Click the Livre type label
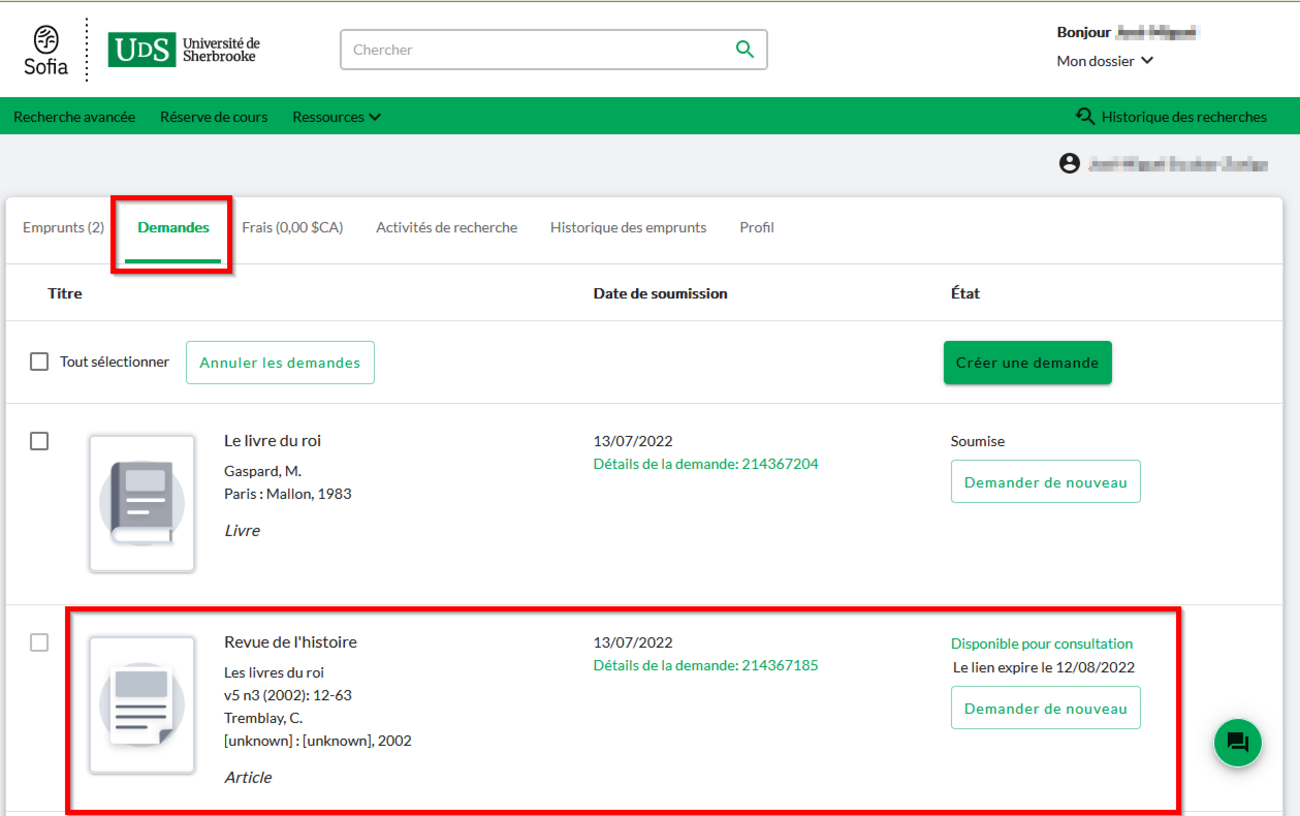This screenshot has height=816, width=1300. 242,531
